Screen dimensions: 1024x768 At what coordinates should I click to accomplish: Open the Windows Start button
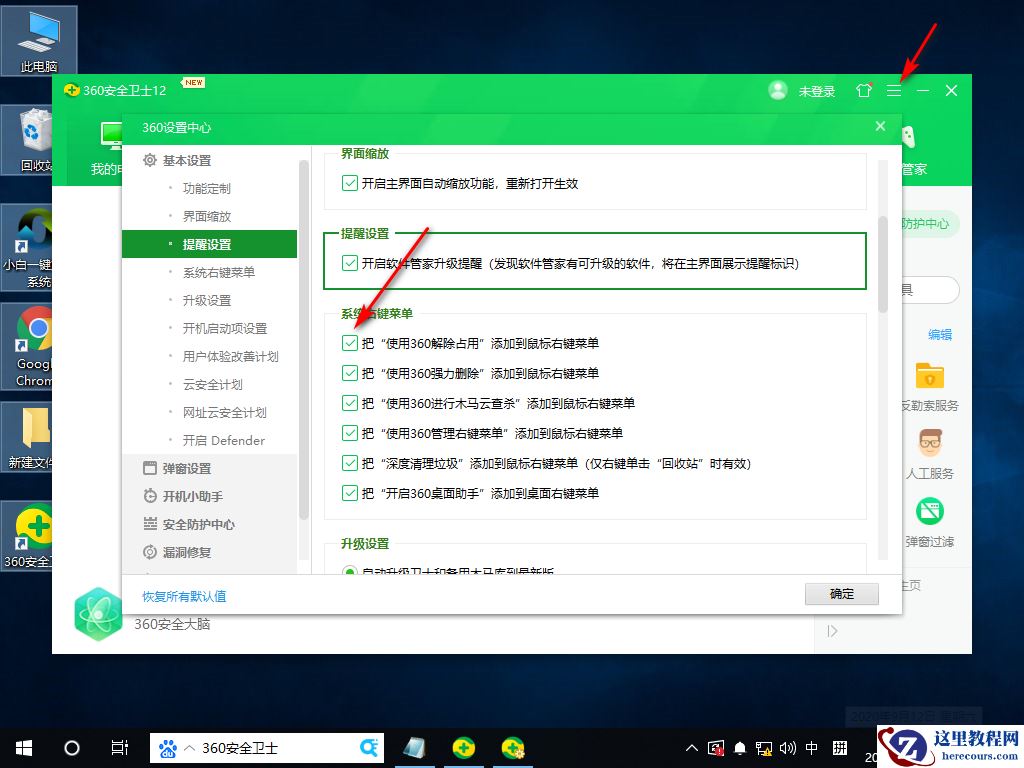click(24, 748)
